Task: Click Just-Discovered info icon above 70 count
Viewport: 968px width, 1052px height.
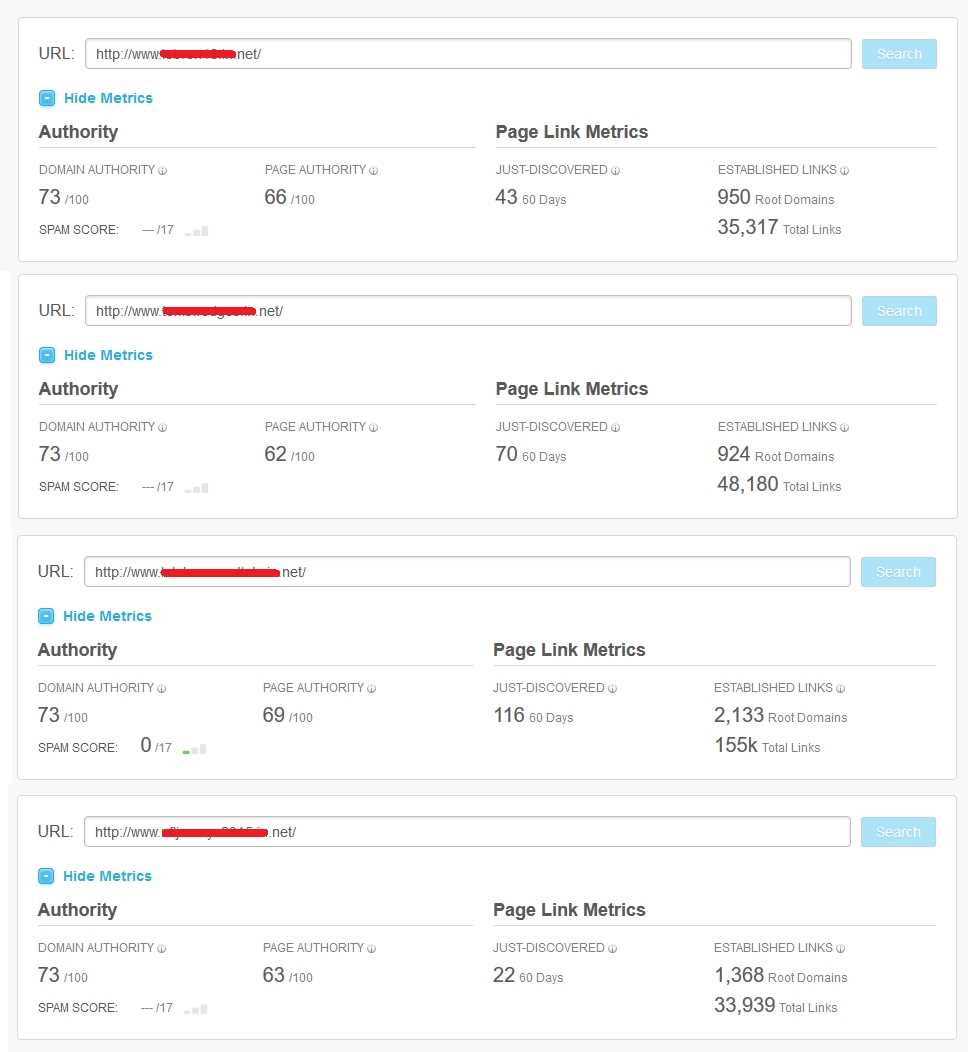Action: (615, 428)
